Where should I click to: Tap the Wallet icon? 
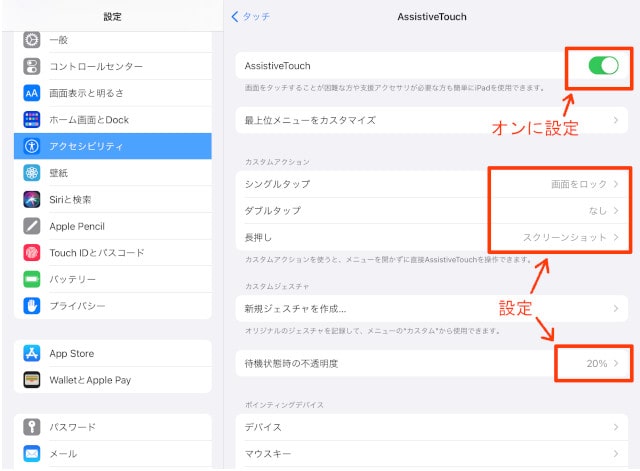coord(31,380)
